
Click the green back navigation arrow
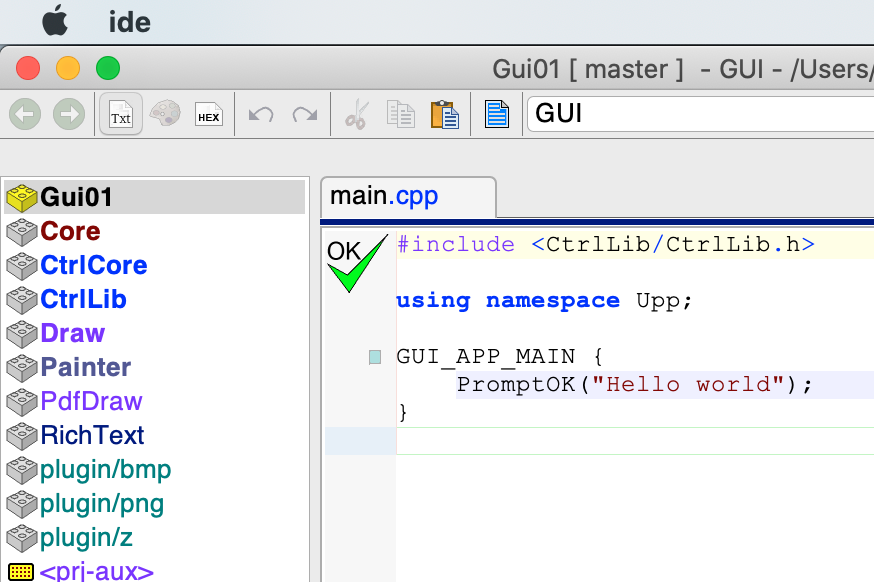25,115
